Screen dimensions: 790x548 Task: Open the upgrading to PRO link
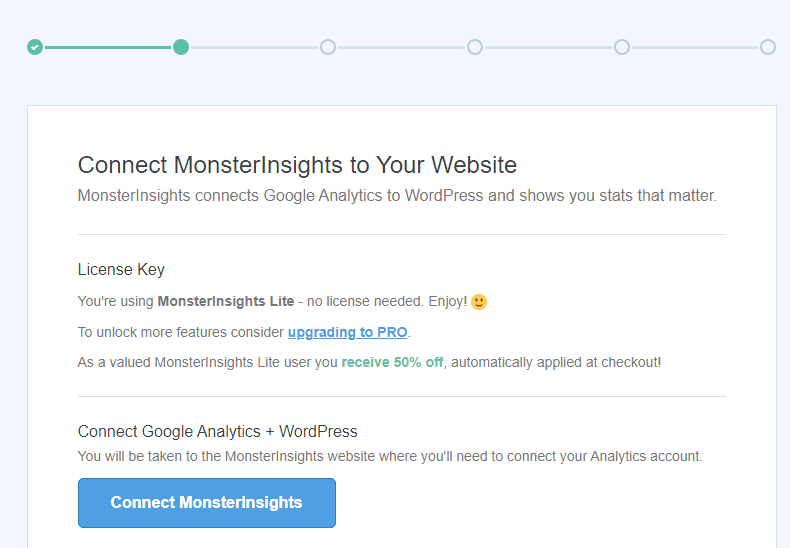coord(348,332)
